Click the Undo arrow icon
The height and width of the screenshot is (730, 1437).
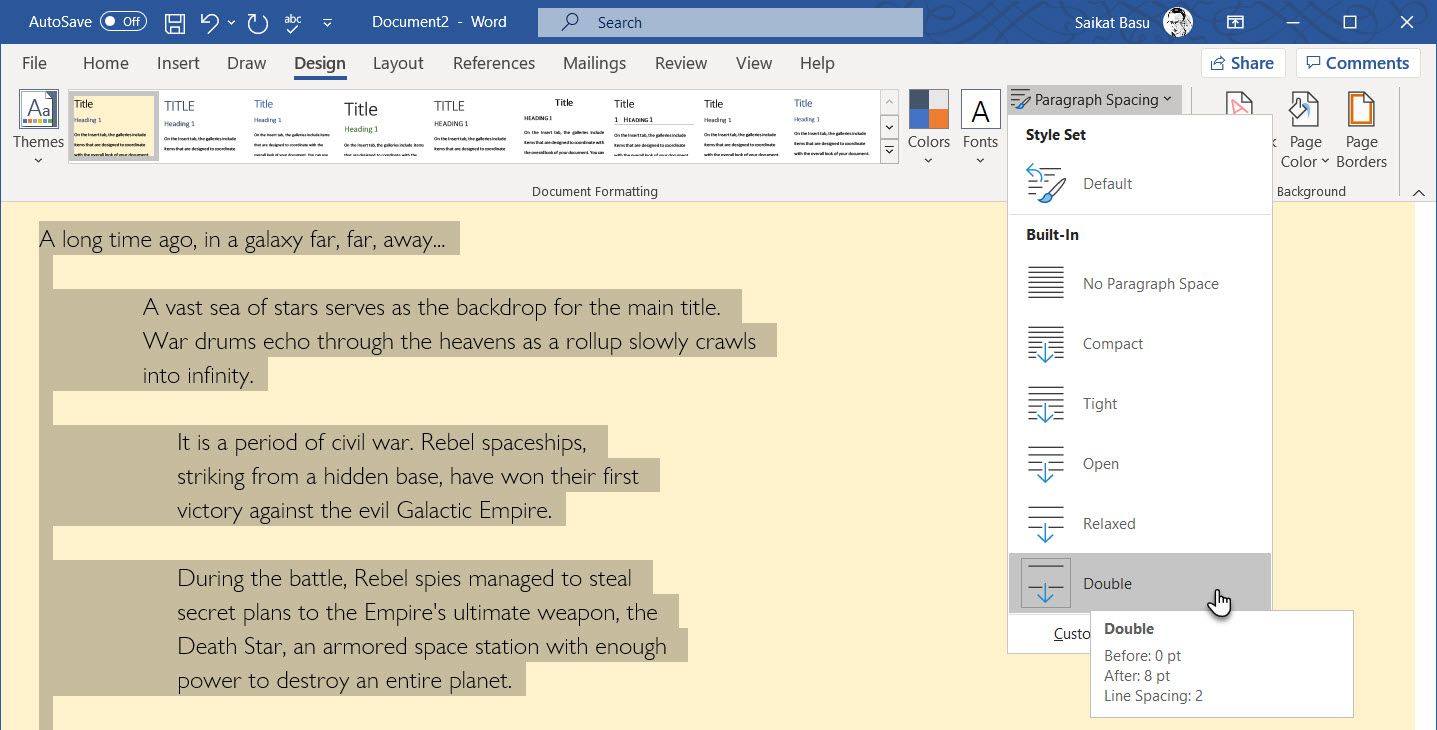(209, 22)
